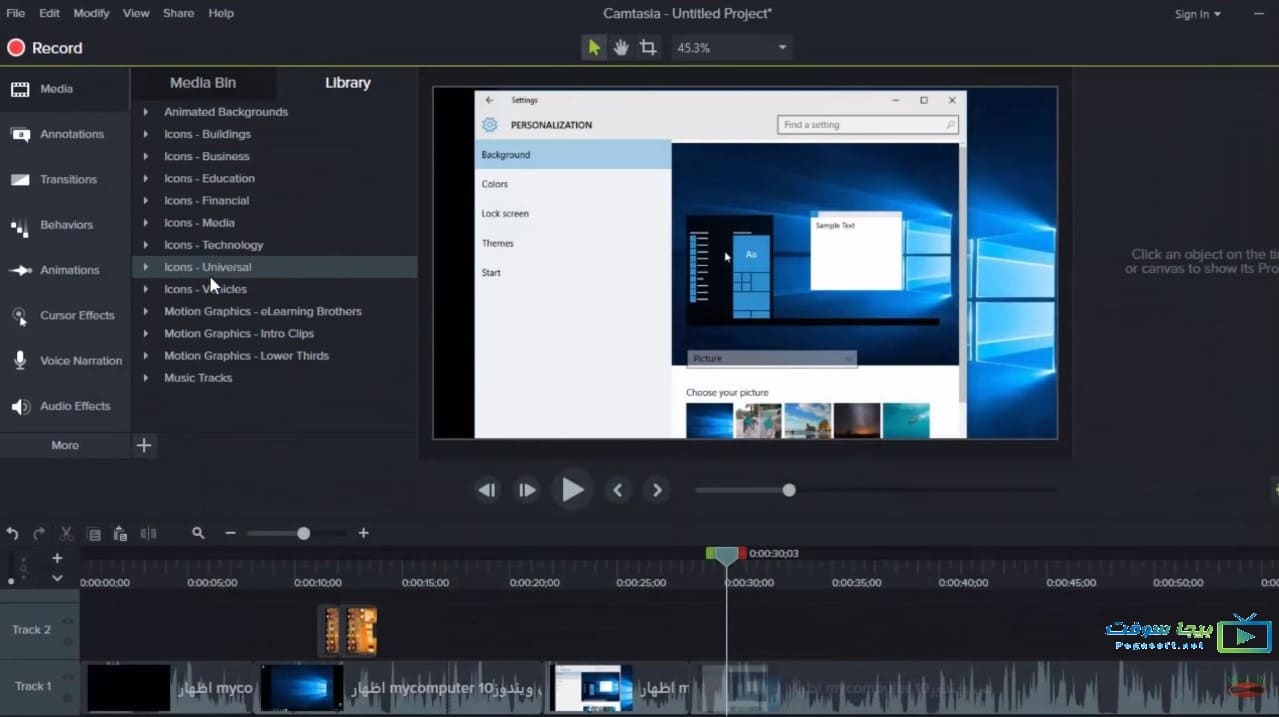Jump to previous clip with left chevron
1279x717 pixels.
617,490
